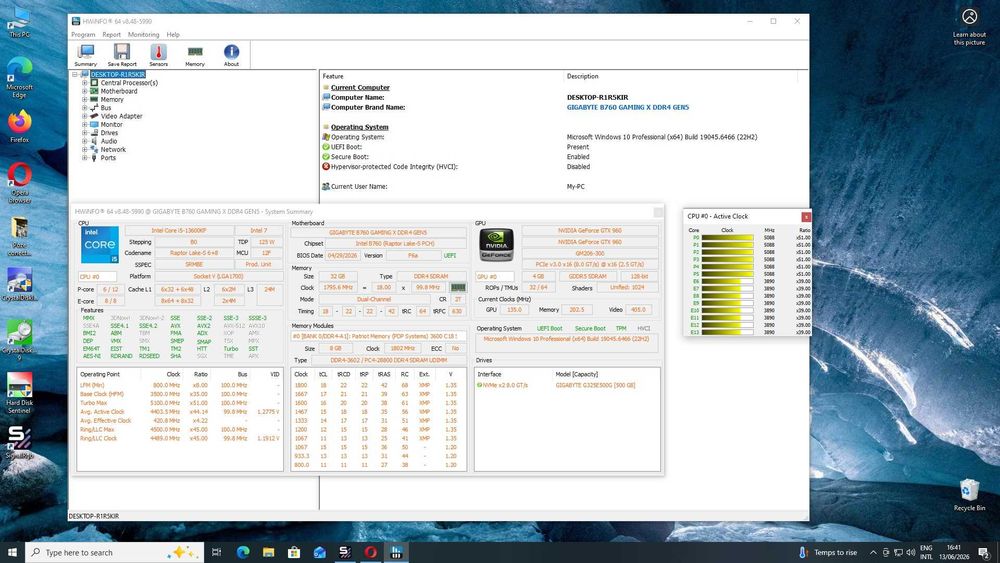
Task: Click the Turbo Max operating point row
Action: (180, 403)
